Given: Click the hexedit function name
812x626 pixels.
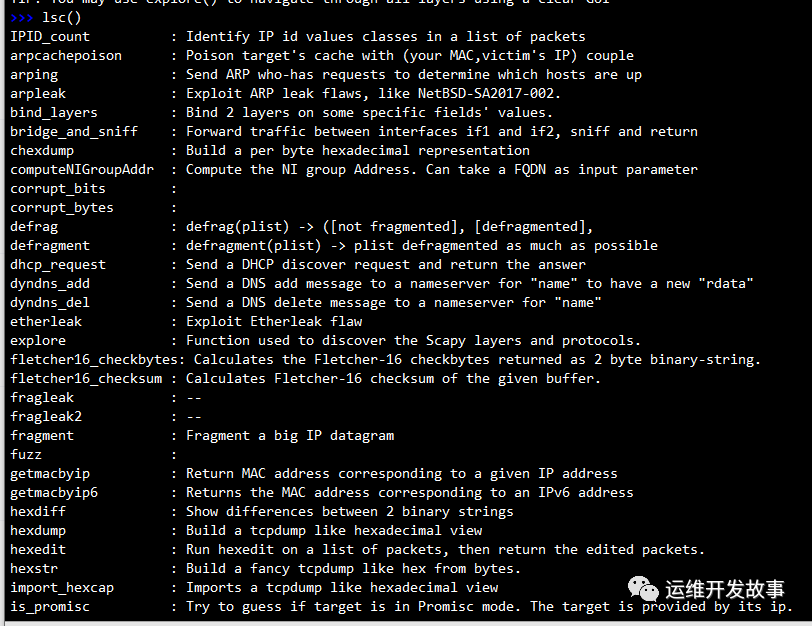Looking at the screenshot, I should click(x=38, y=549).
